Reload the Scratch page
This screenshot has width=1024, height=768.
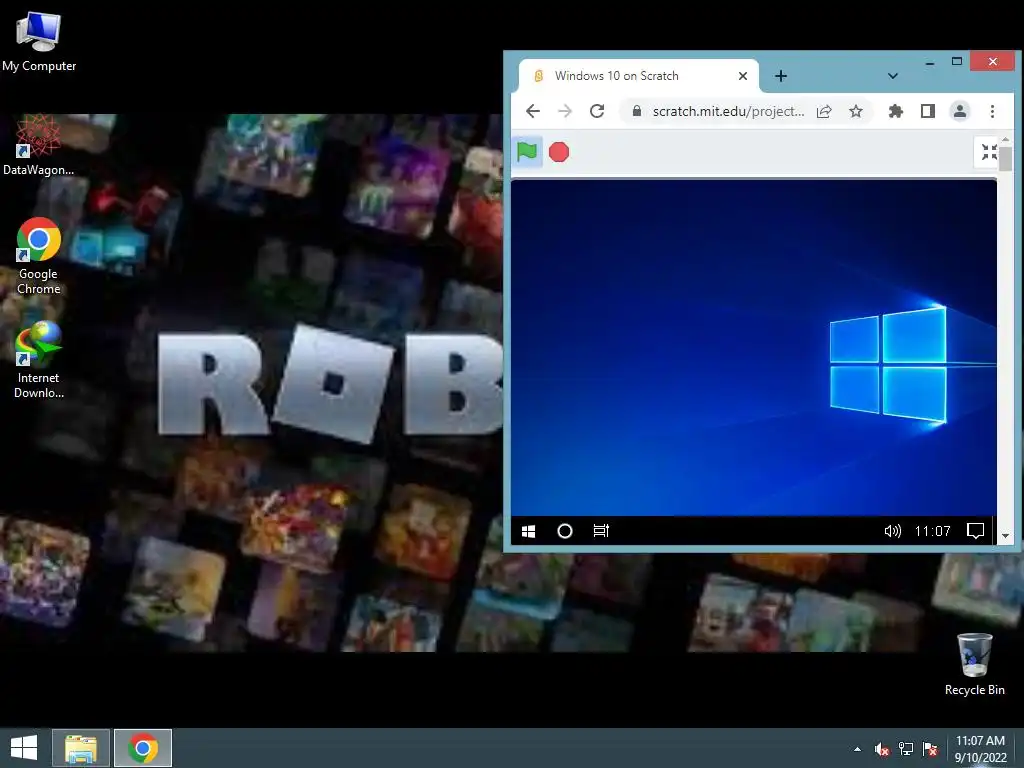click(597, 111)
